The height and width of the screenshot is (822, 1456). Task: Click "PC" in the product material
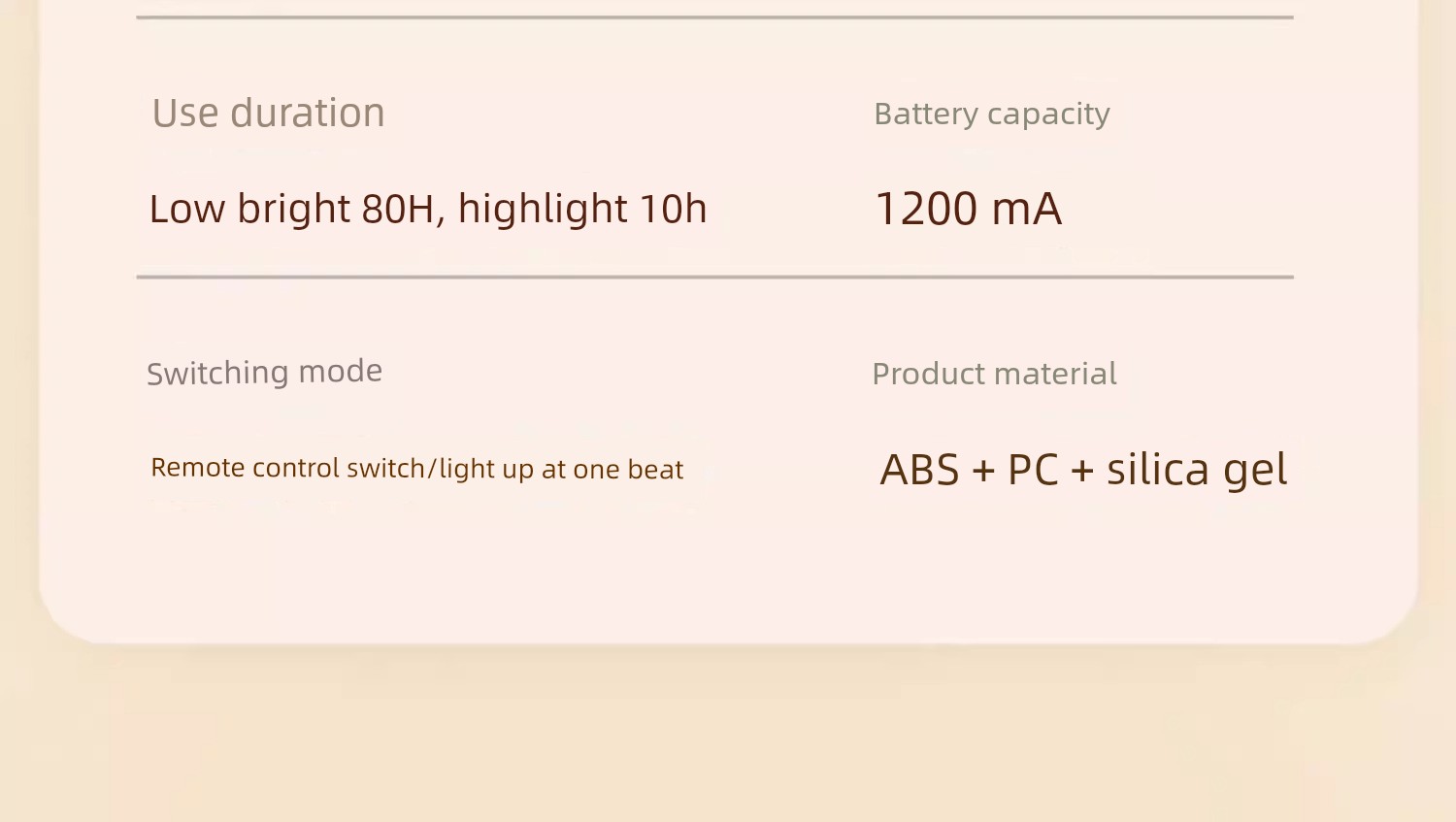[x=1033, y=471]
